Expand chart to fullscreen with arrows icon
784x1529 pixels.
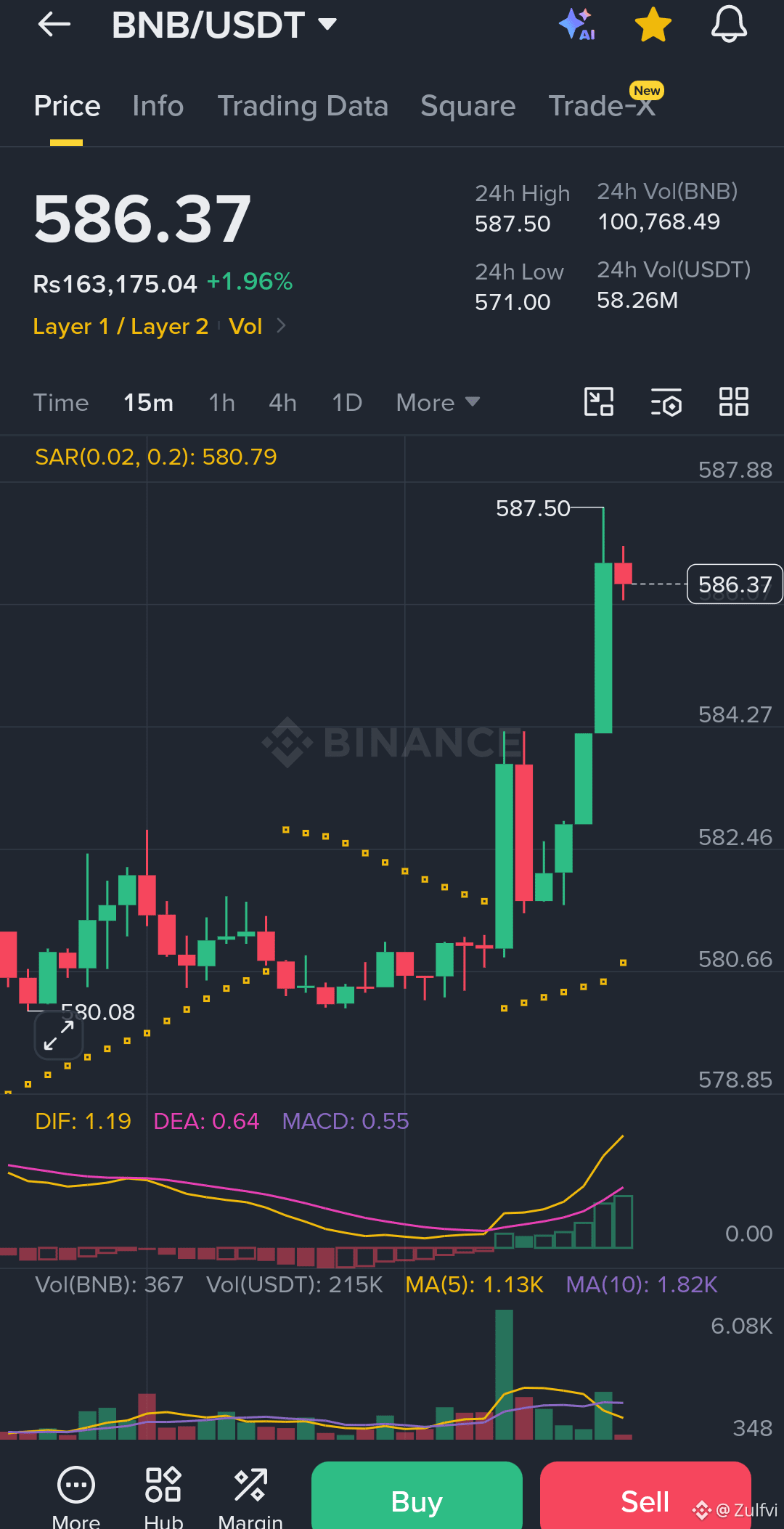59,1035
